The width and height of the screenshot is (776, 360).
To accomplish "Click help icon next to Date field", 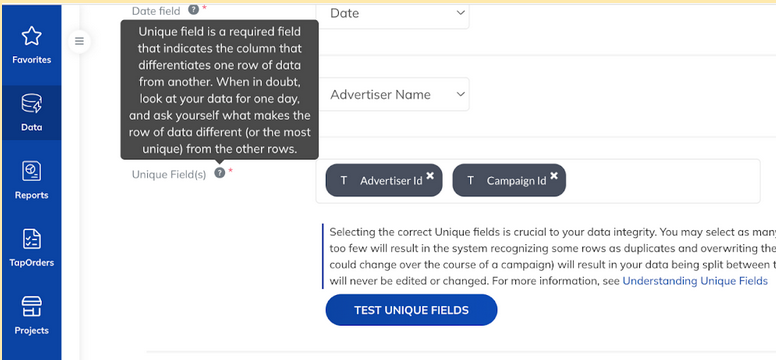I will 194,9.
